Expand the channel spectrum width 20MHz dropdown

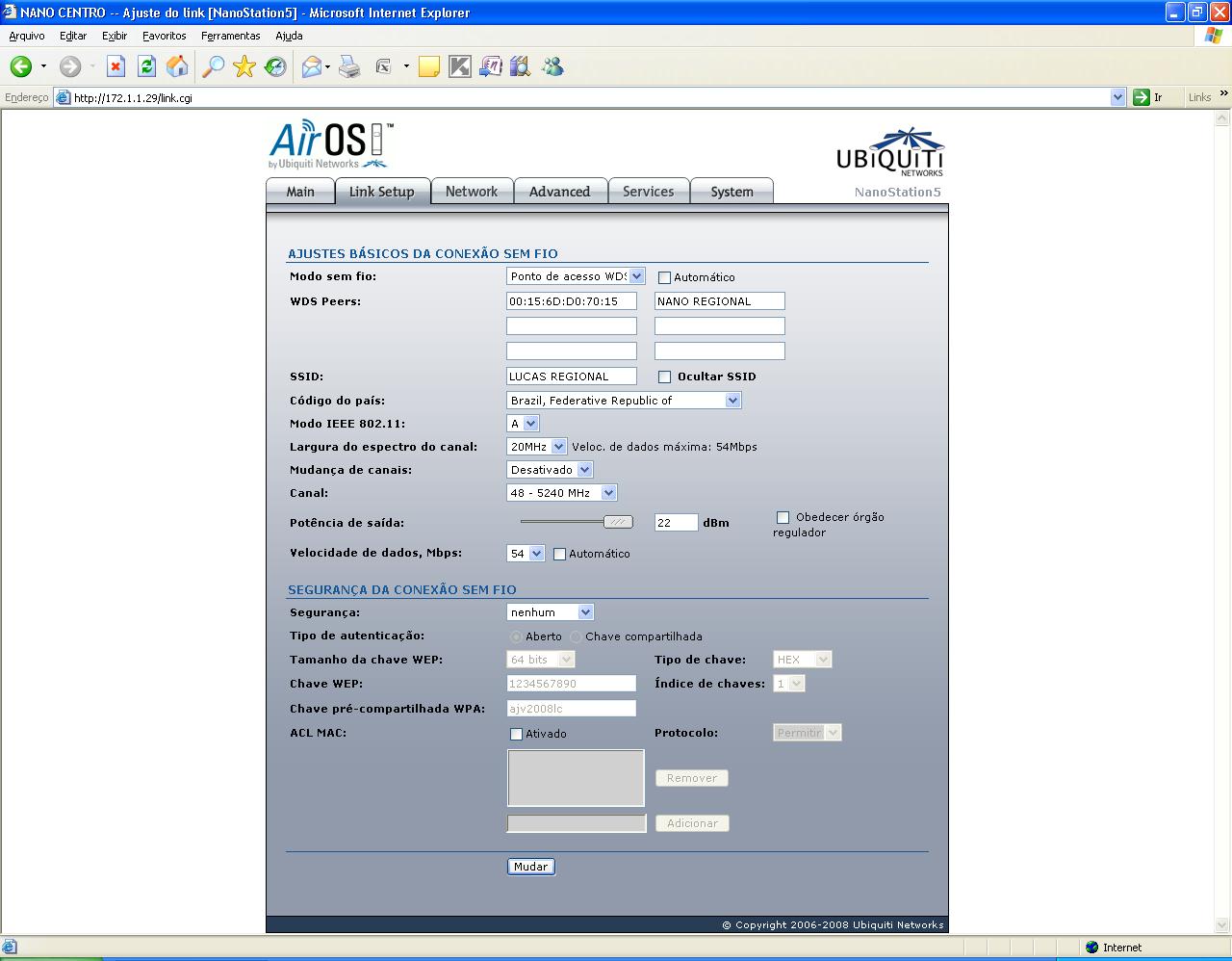pyautogui.click(x=536, y=447)
